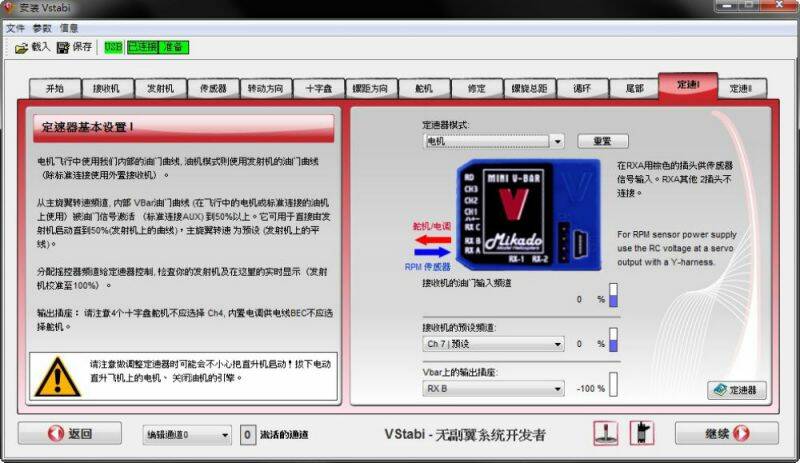This screenshot has height=463, width=800.
Task: Click the joystick stick icon at bottom
Action: [x=606, y=433]
